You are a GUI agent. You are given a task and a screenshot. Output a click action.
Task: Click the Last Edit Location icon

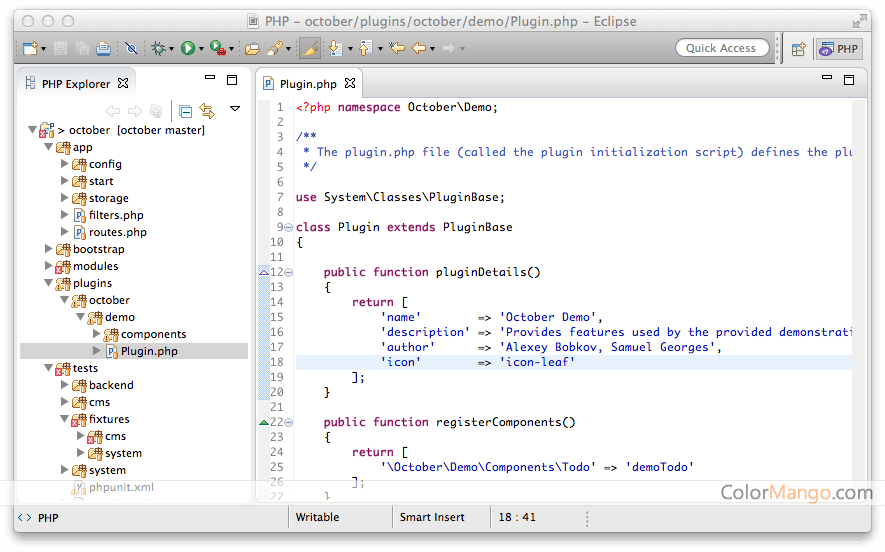397,49
